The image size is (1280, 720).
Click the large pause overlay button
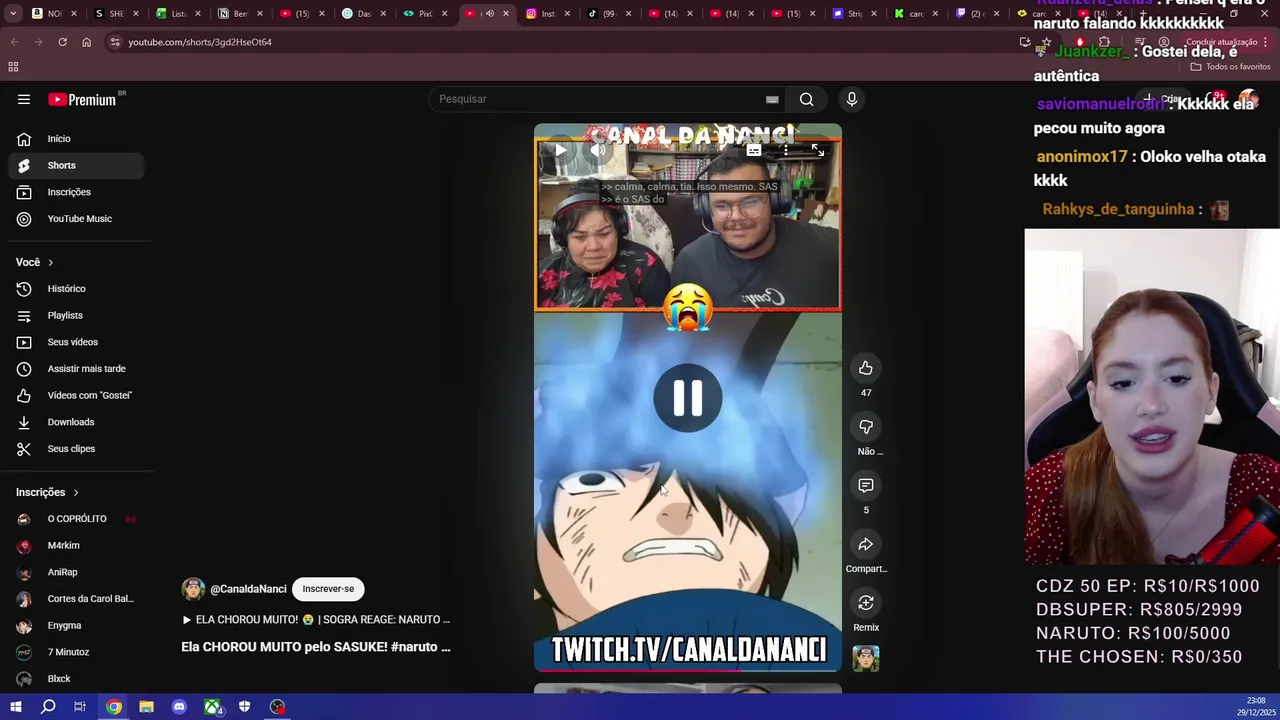[x=688, y=398]
